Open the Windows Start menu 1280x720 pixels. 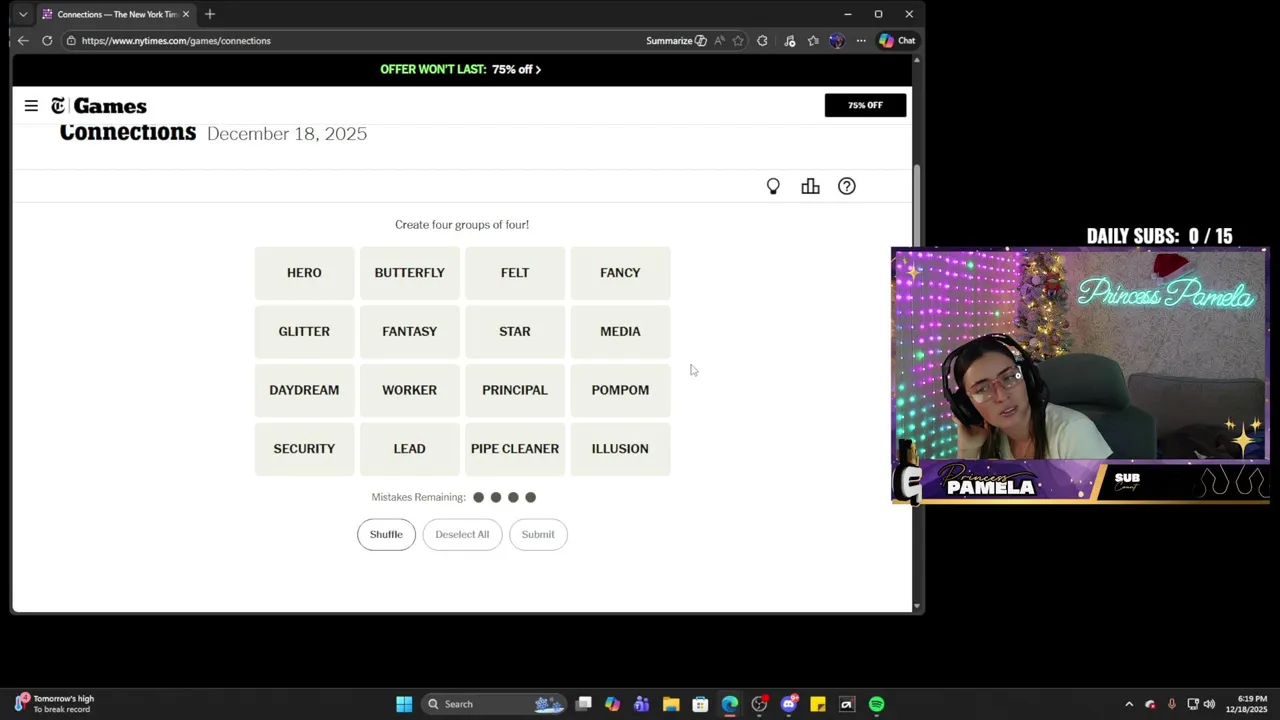404,704
